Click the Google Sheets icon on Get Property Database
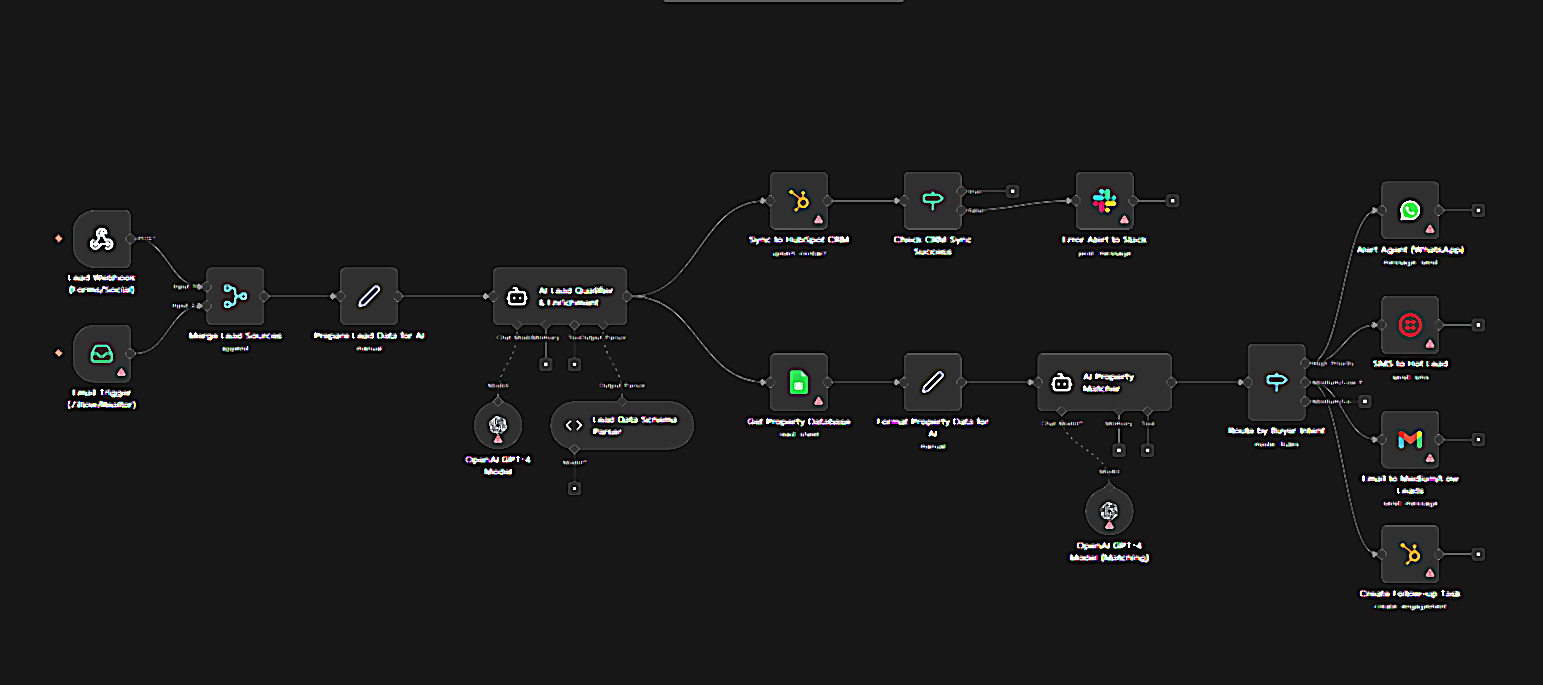 click(798, 383)
